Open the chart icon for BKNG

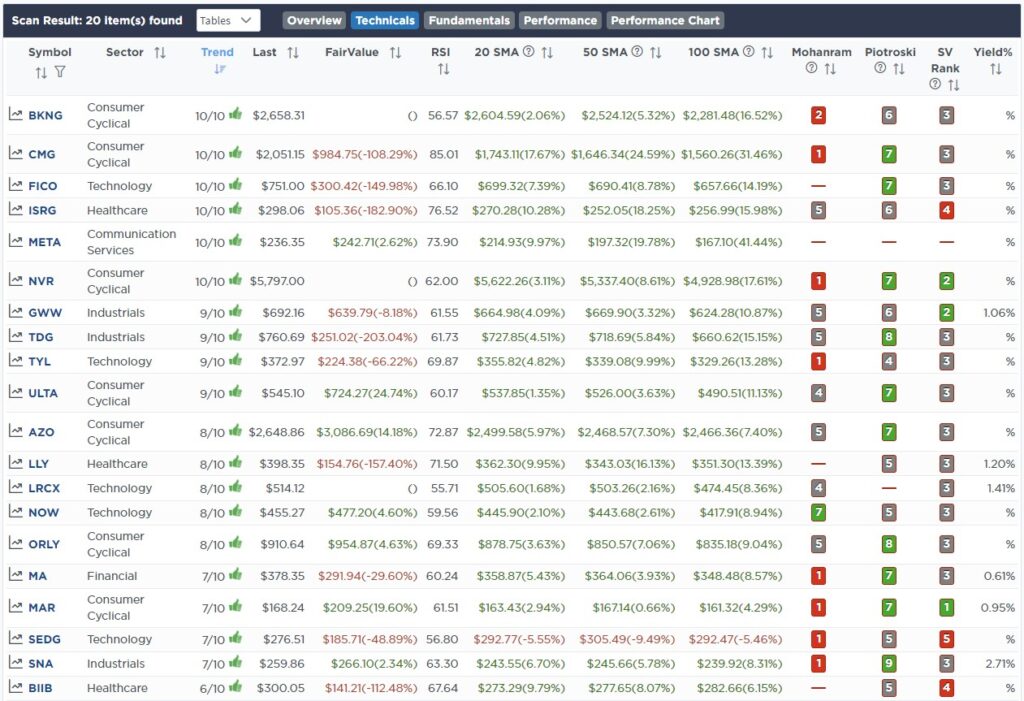tap(16, 114)
